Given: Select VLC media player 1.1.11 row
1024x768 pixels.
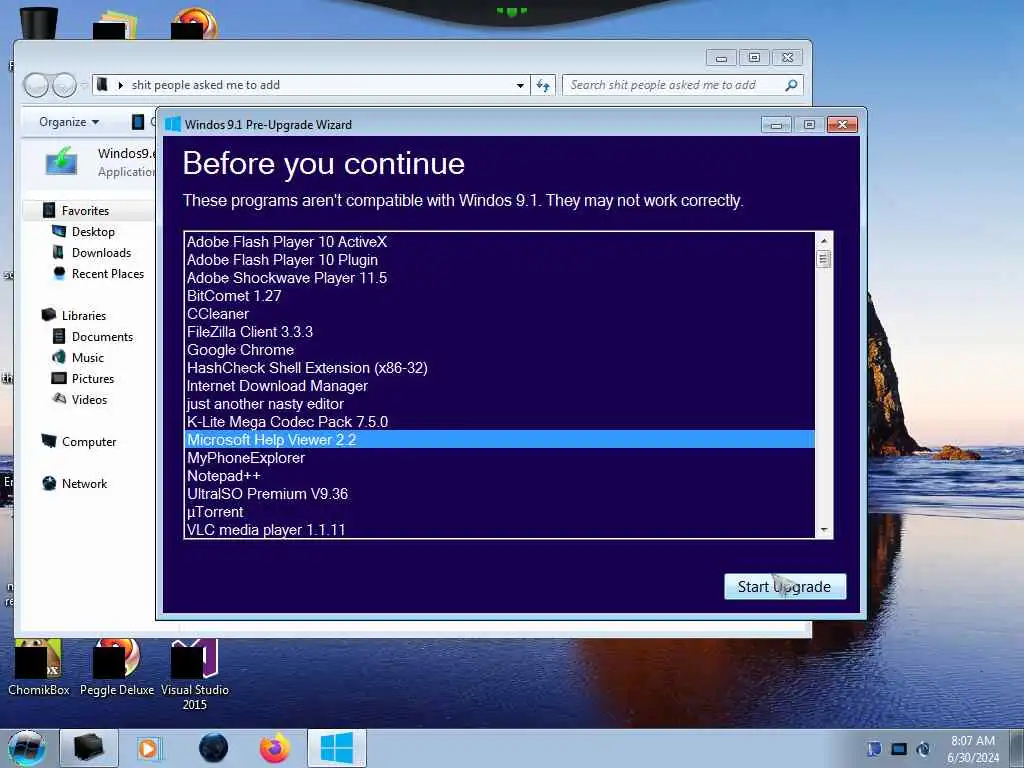Looking at the screenshot, I should click(x=500, y=530).
